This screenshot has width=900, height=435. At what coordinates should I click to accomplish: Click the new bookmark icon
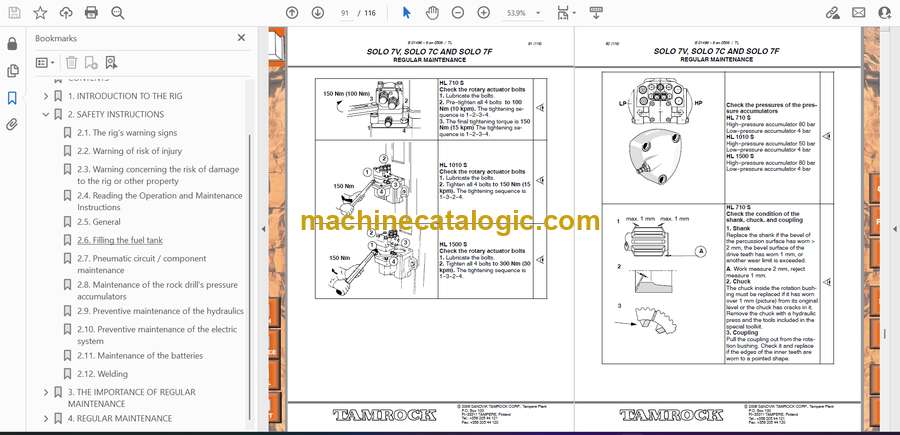[x=91, y=63]
